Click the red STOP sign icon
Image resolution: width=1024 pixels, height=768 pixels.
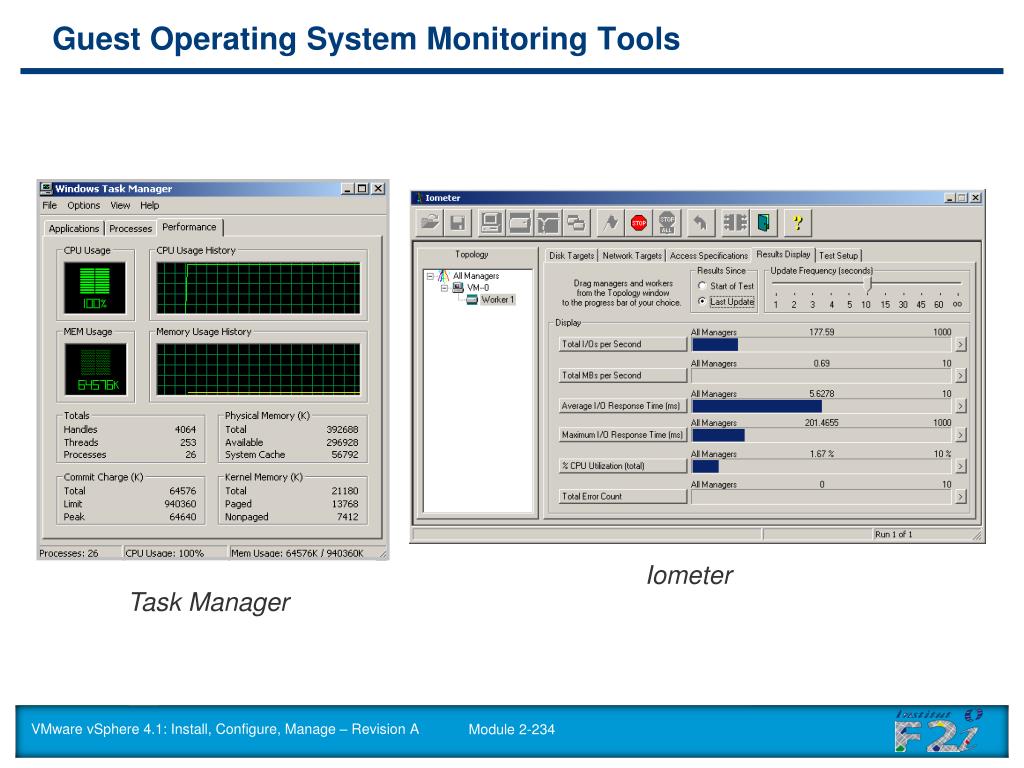tap(639, 223)
